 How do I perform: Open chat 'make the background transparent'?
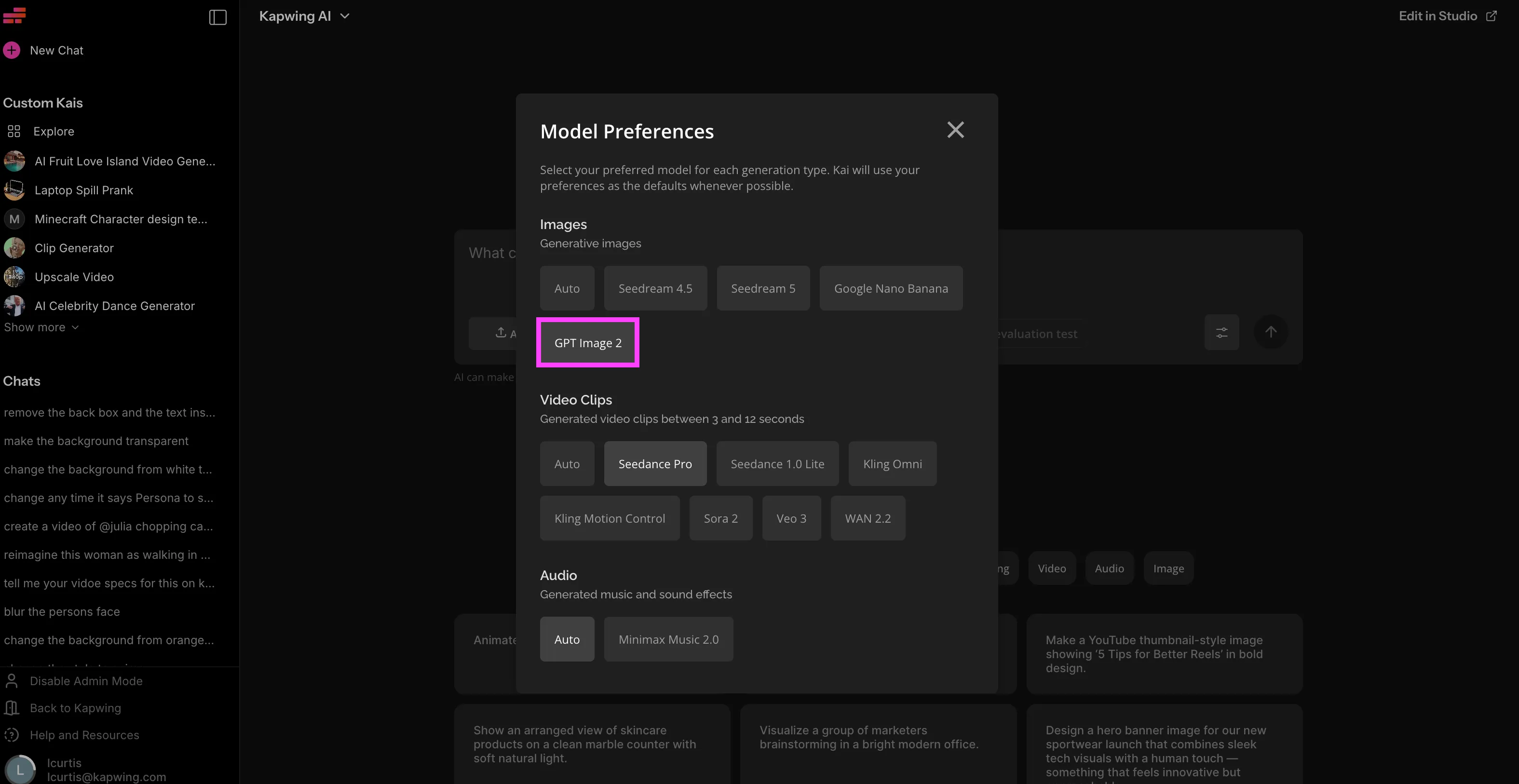pos(96,441)
